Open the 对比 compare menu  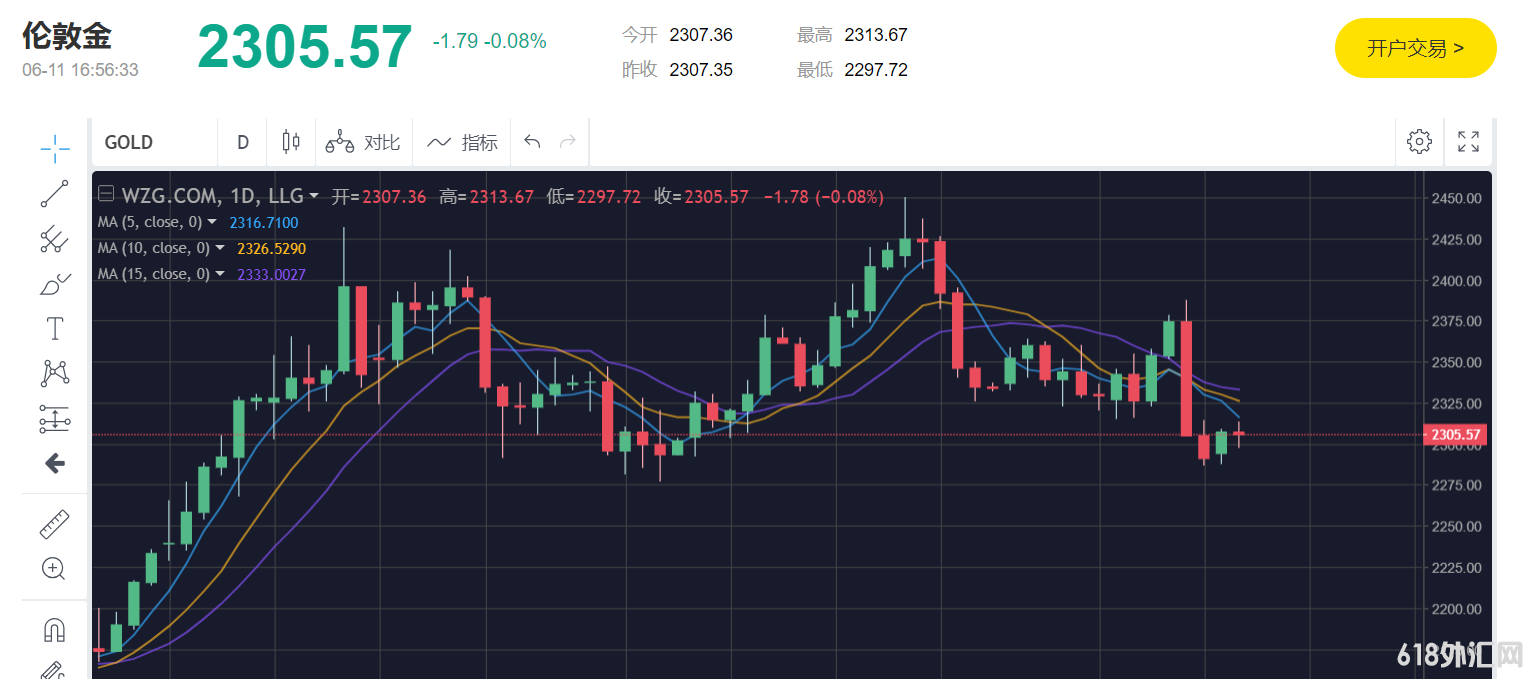pyautogui.click(x=364, y=142)
